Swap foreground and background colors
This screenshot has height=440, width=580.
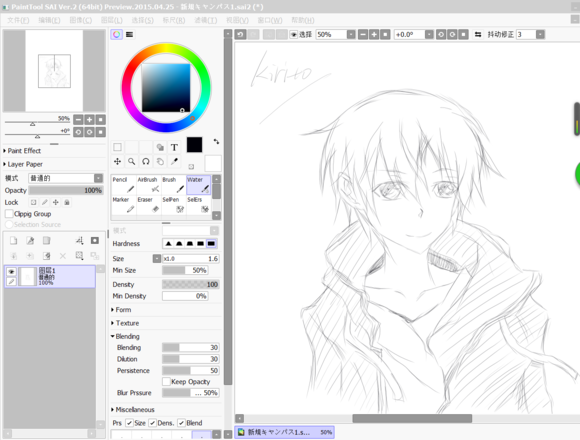216,141
